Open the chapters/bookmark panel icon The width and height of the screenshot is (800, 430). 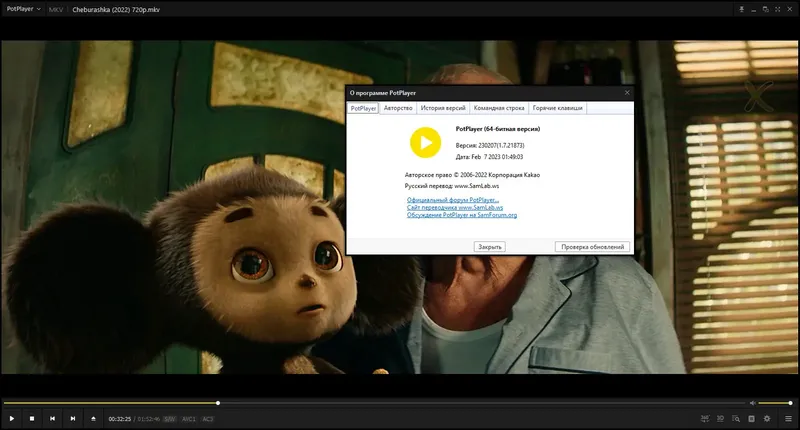[x=751, y=418]
